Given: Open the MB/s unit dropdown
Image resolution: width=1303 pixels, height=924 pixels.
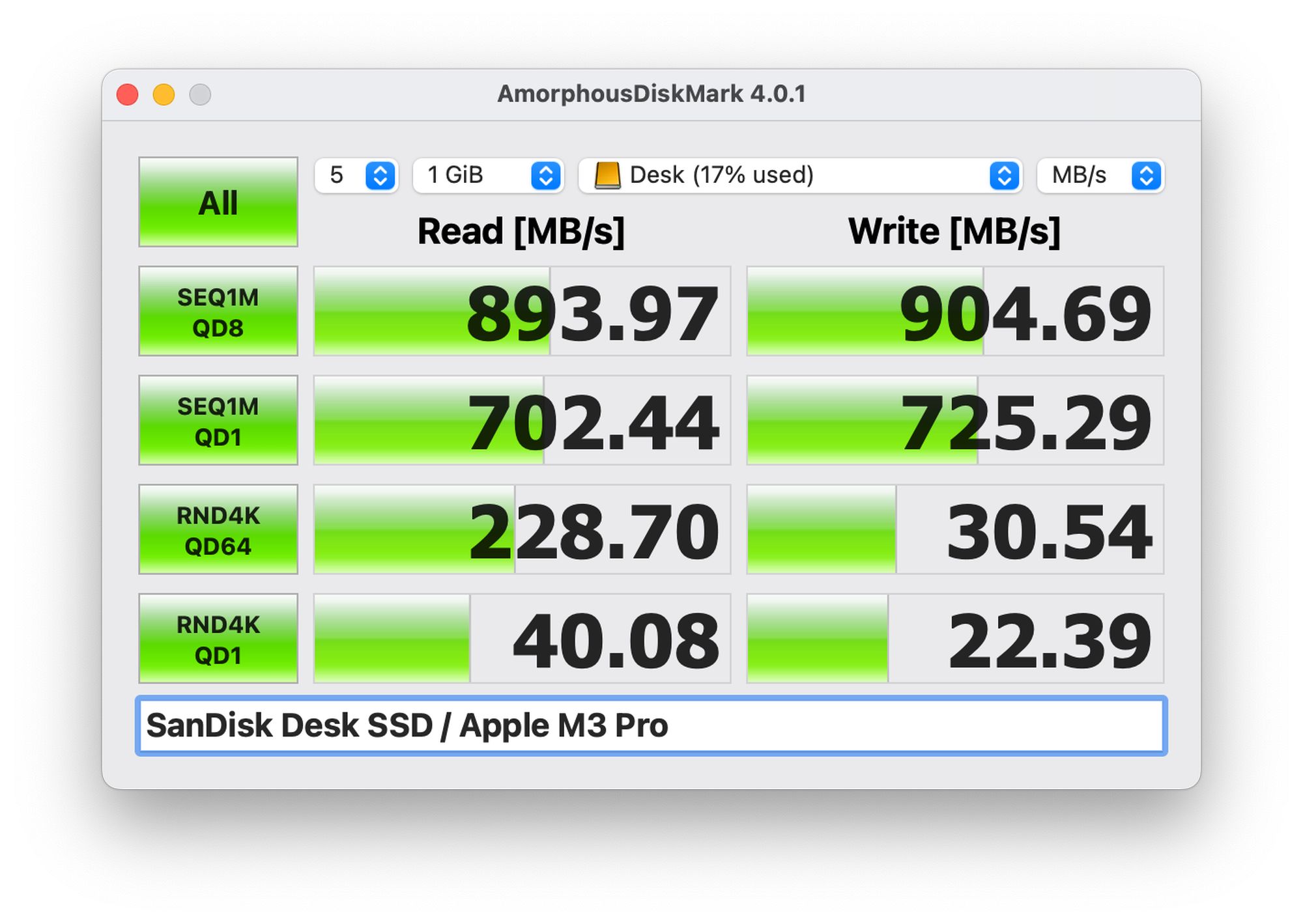Looking at the screenshot, I should [1100, 175].
